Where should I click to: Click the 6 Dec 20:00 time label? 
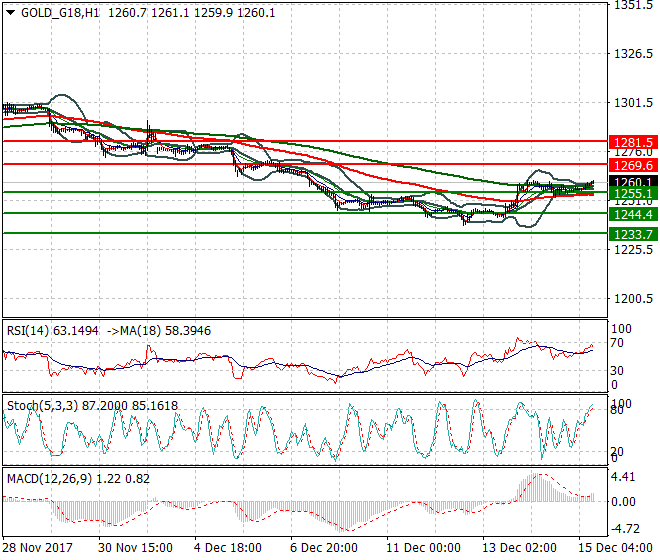(x=324, y=548)
